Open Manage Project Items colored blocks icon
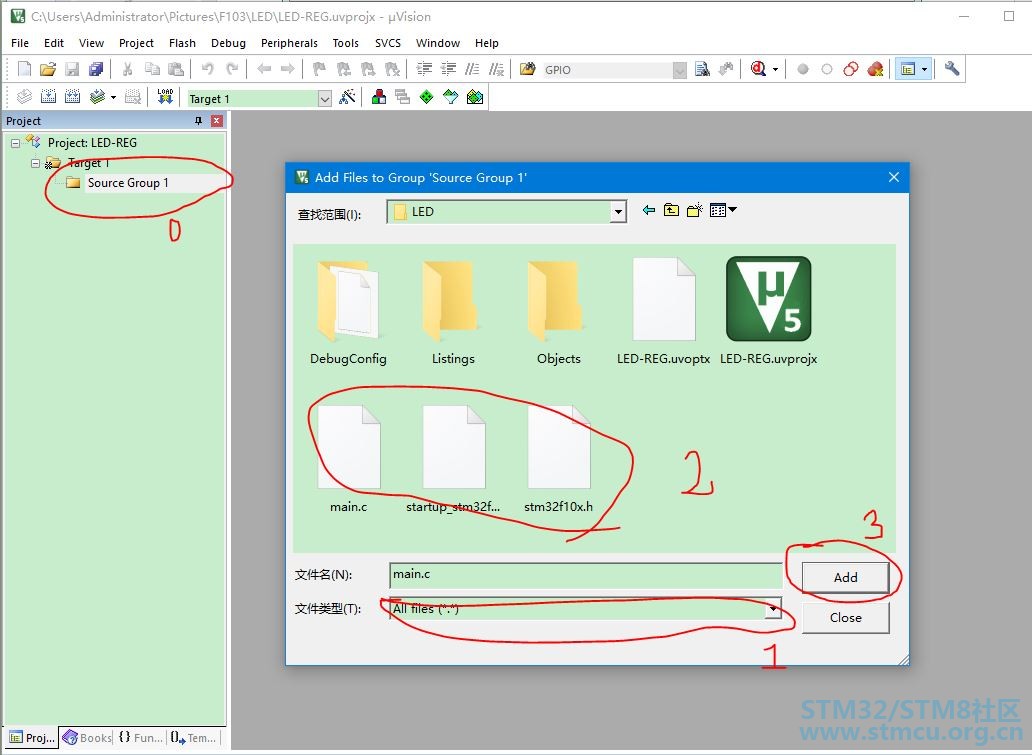 [x=378, y=97]
